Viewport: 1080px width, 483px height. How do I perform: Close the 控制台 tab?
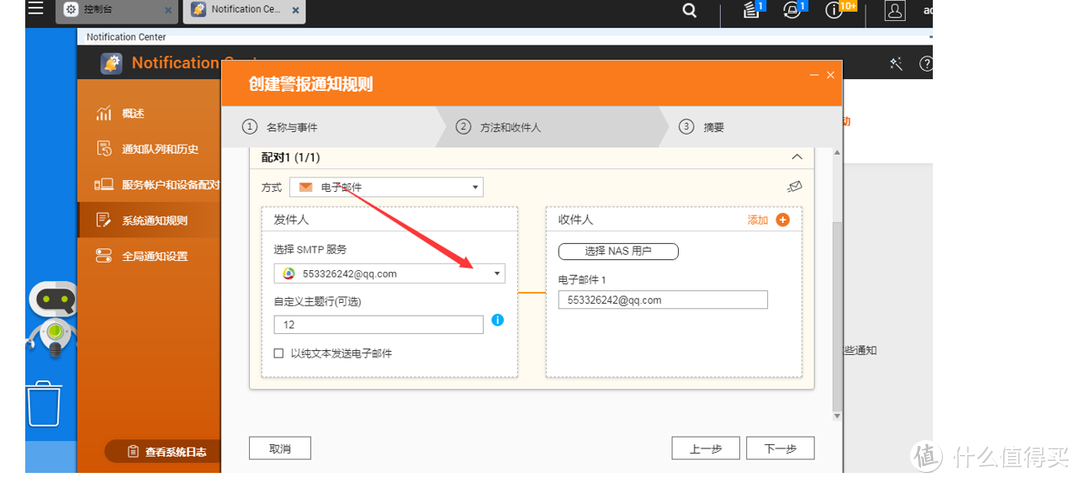point(168,10)
